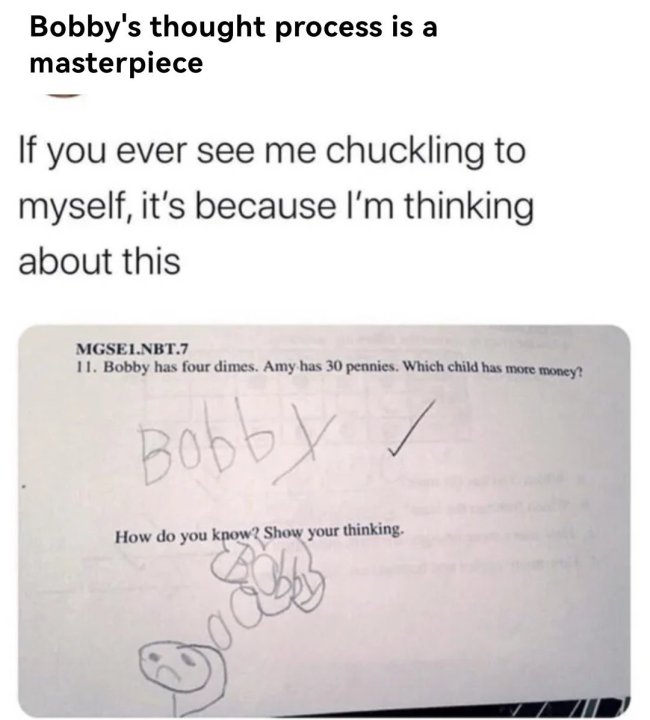
Task: Click the standard code "MGSE1.NBT.7"
Action: click(x=131, y=349)
